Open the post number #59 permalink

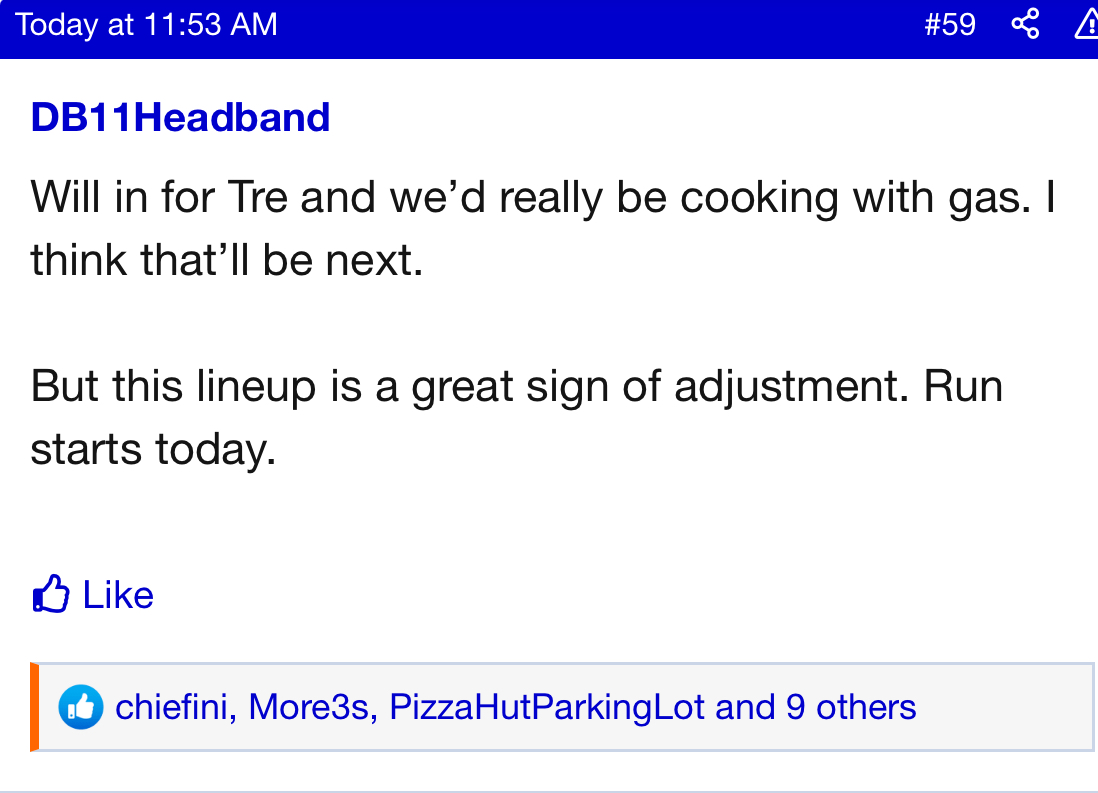click(x=950, y=24)
